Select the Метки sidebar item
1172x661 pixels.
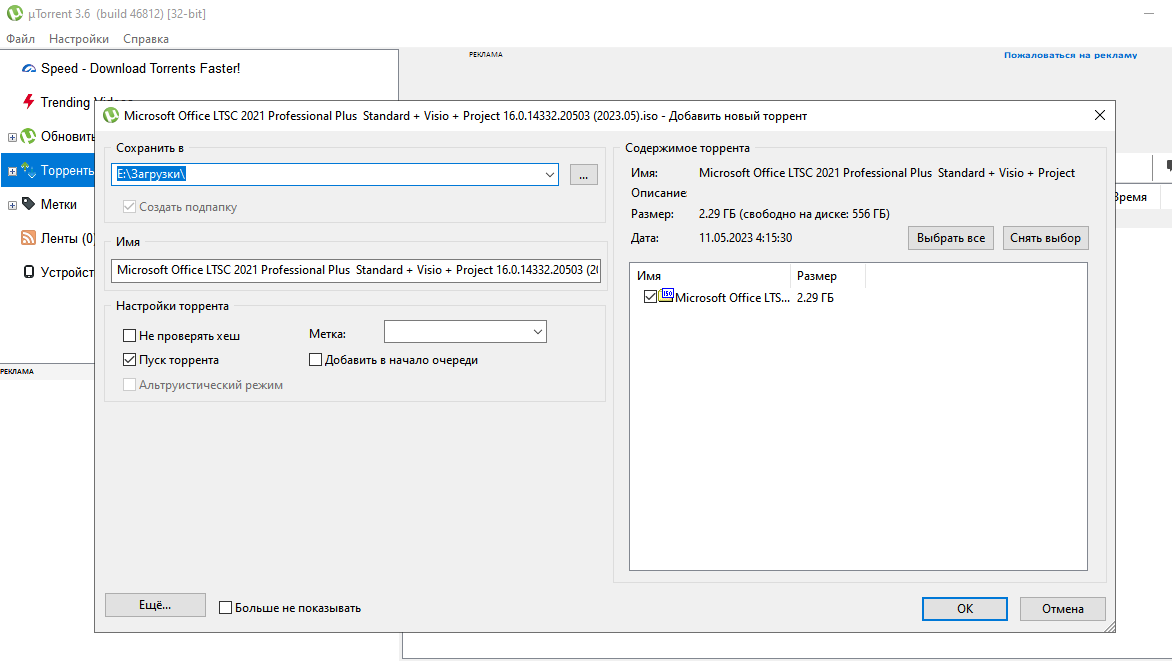tap(58, 204)
